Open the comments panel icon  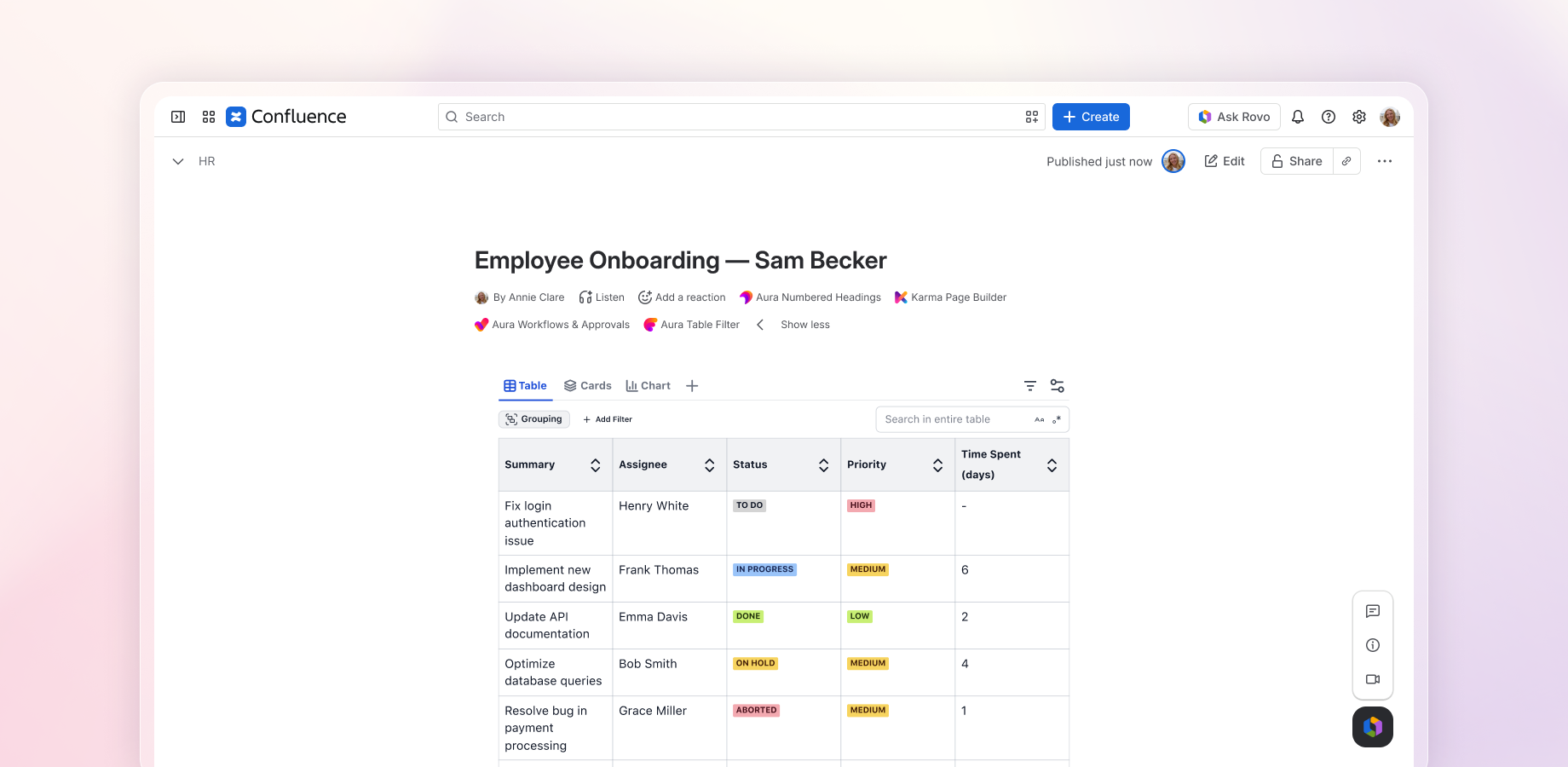[1373, 611]
